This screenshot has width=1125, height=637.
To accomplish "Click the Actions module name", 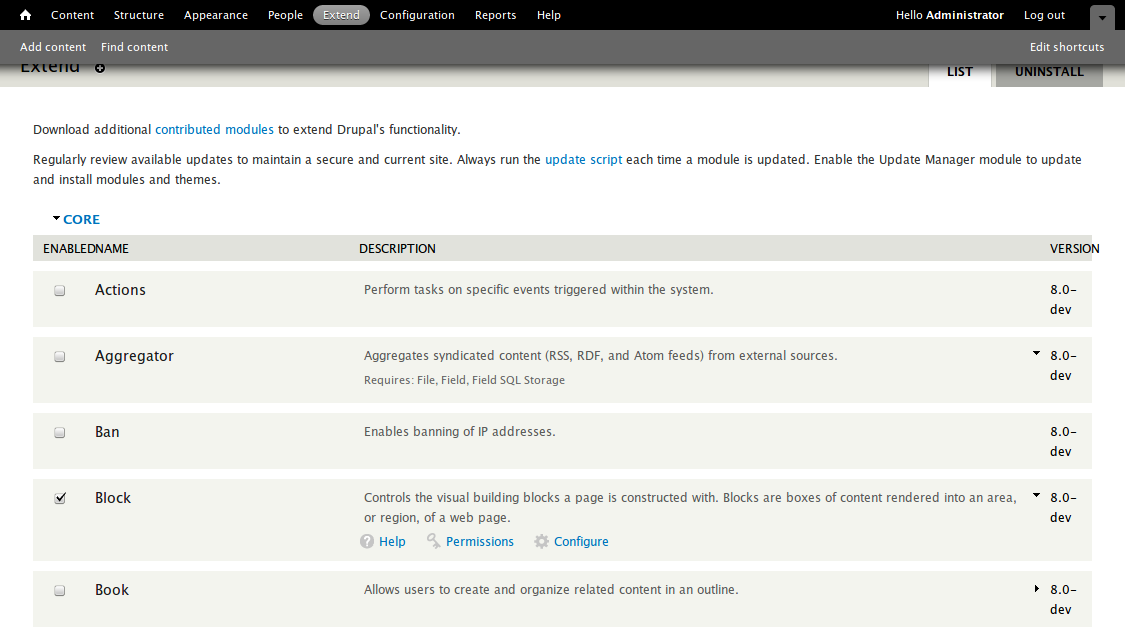I will pos(120,290).
